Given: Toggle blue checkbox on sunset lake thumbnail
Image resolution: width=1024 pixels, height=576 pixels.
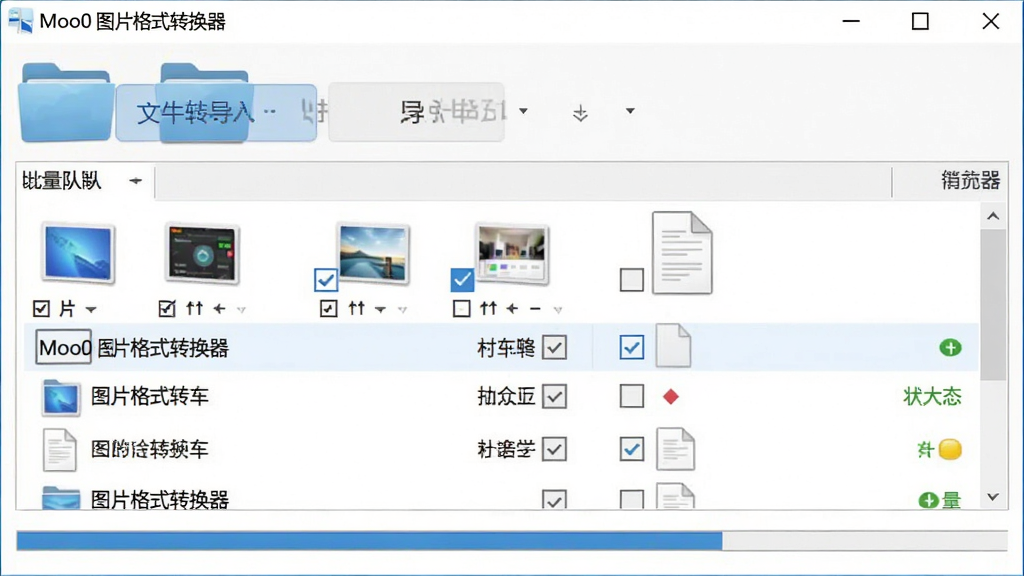Looking at the screenshot, I should (325, 280).
